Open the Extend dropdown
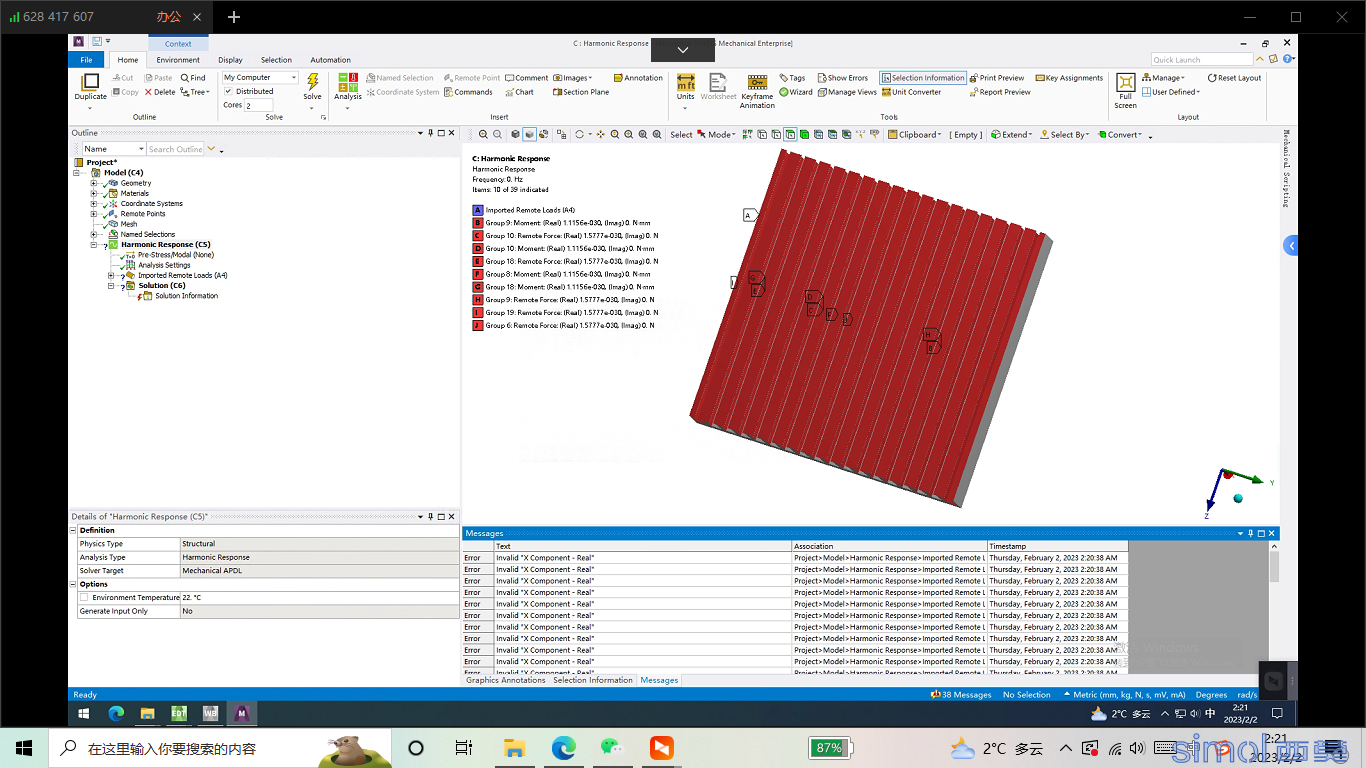1366x768 pixels. tap(1012, 135)
